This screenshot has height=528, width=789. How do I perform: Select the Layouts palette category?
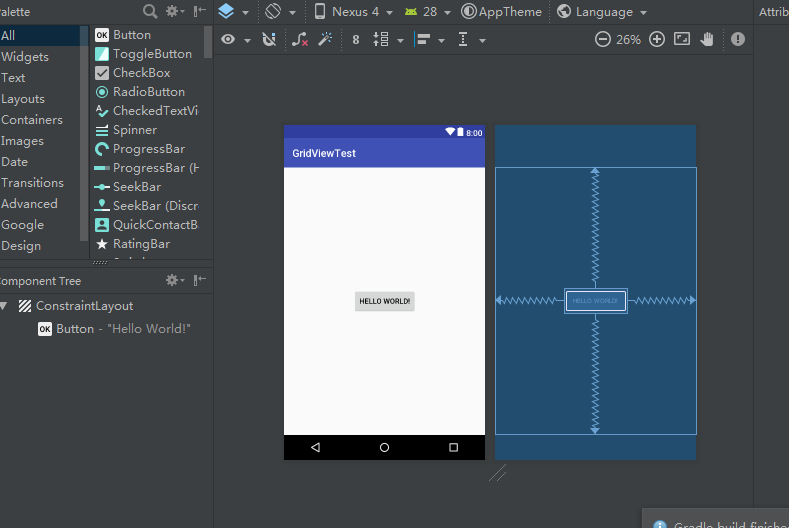[x=23, y=99]
